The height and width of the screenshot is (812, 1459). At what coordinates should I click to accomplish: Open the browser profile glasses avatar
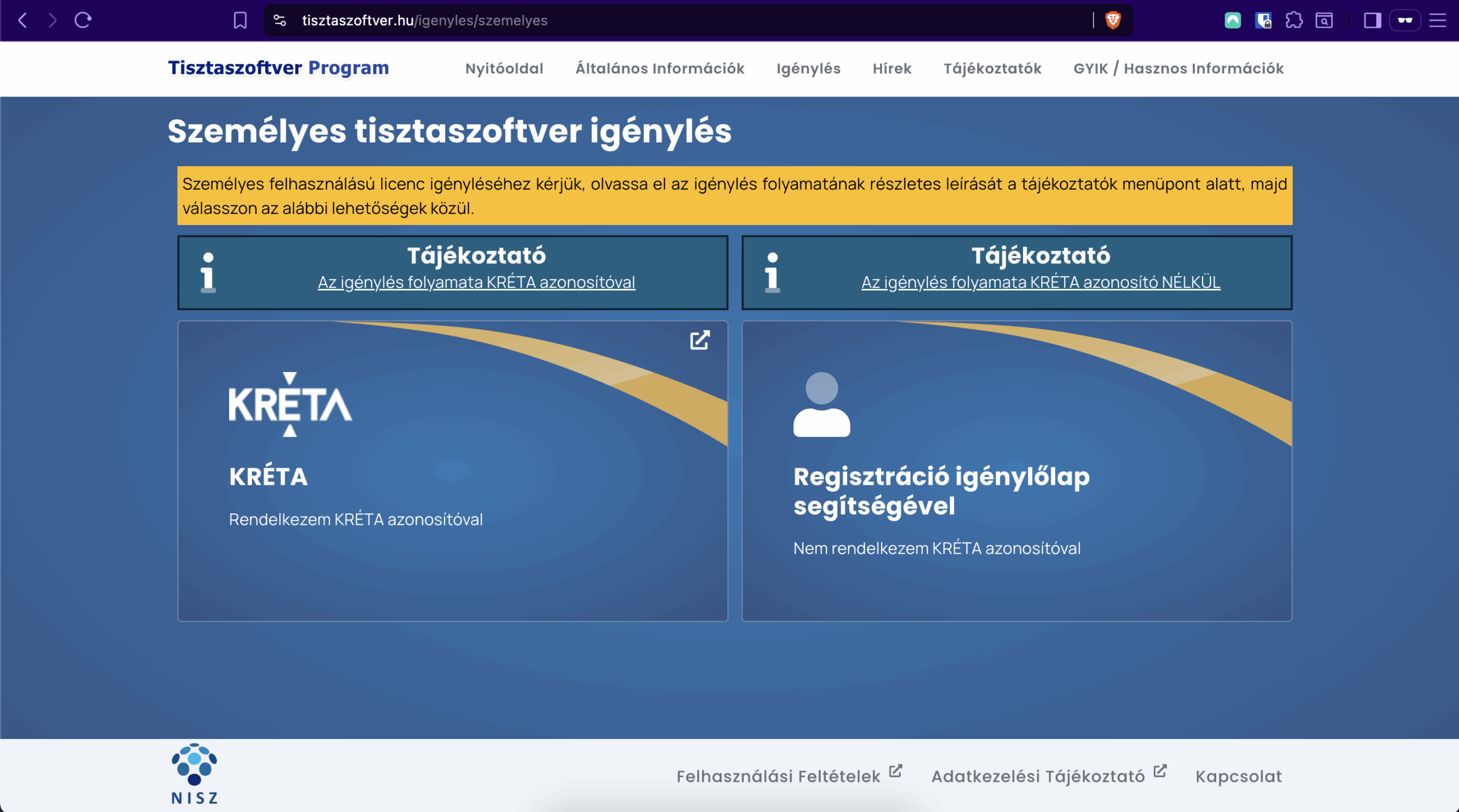(1405, 20)
